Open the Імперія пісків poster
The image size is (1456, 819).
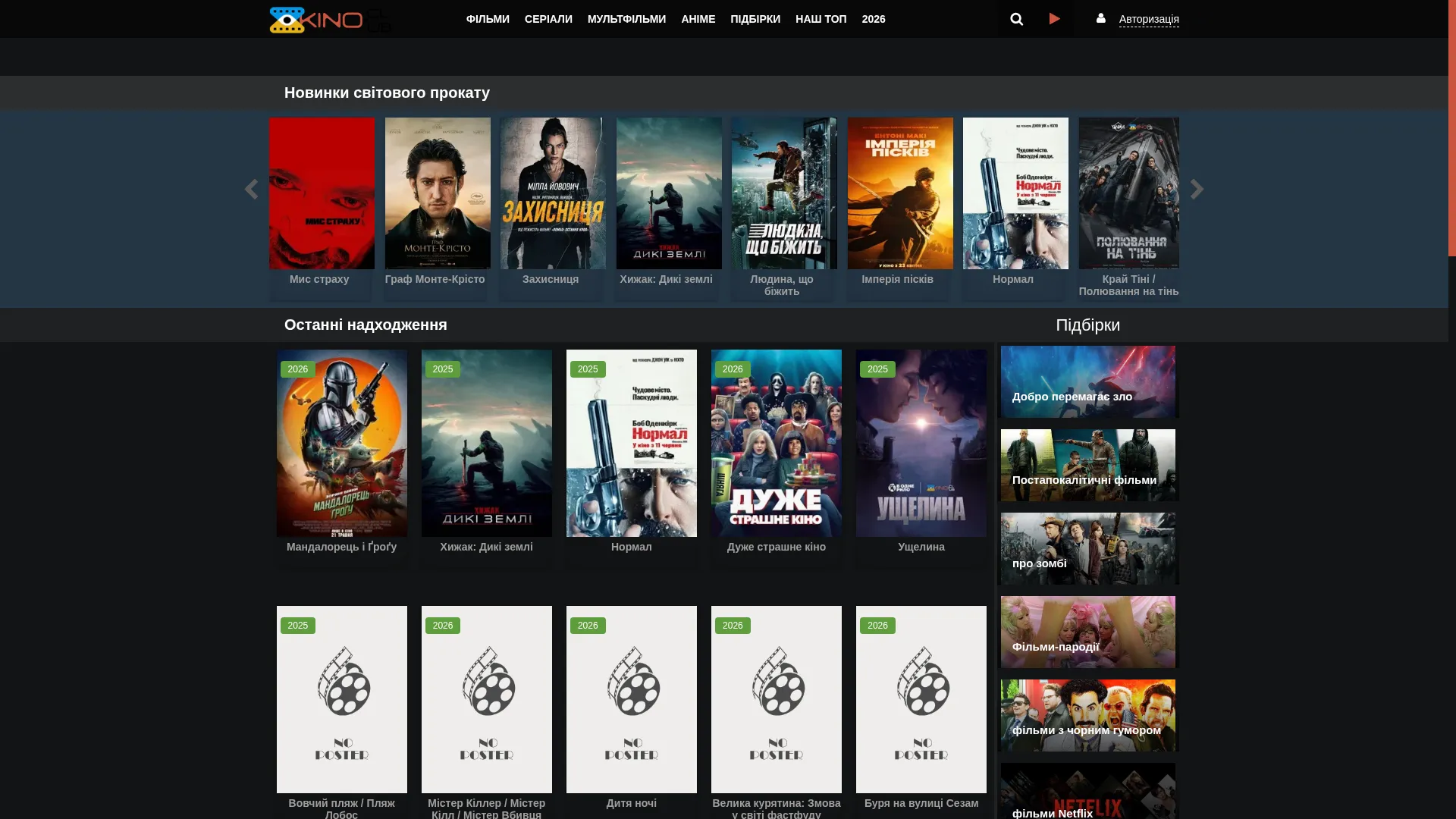tap(900, 193)
